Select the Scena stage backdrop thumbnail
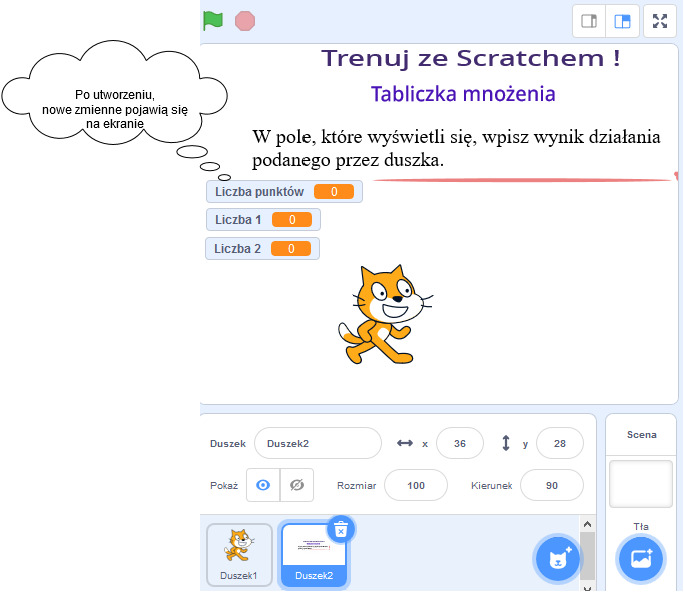 coord(640,483)
